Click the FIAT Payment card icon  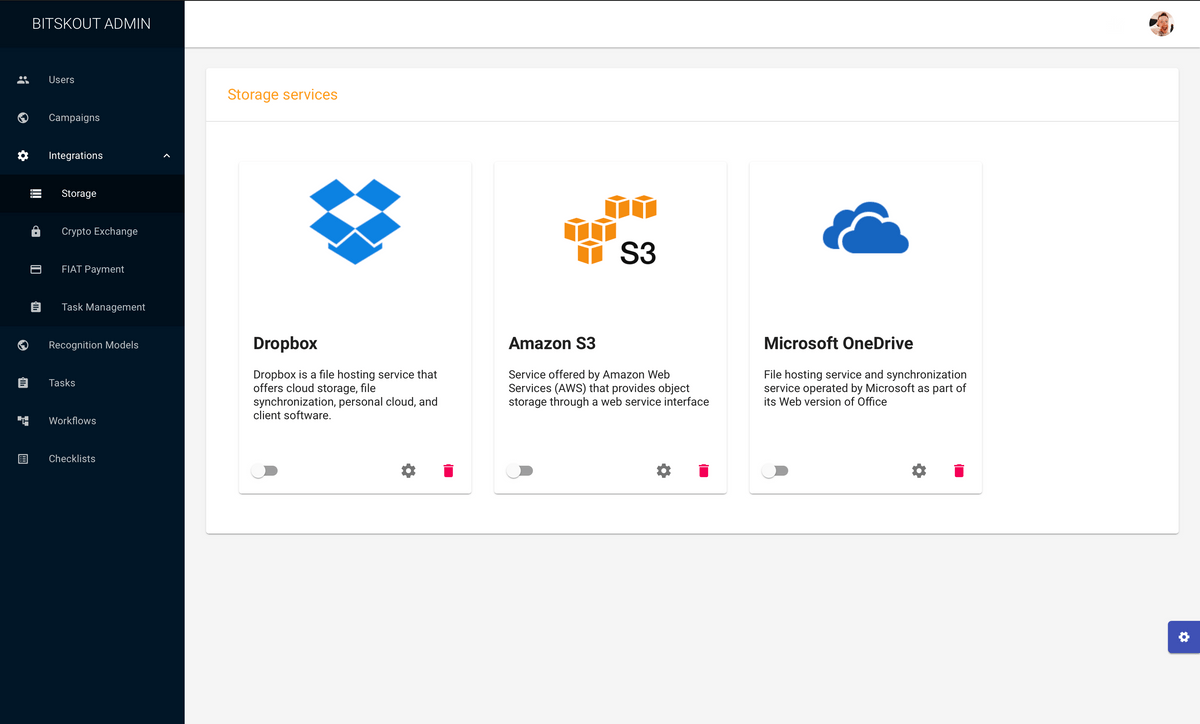(x=36, y=270)
